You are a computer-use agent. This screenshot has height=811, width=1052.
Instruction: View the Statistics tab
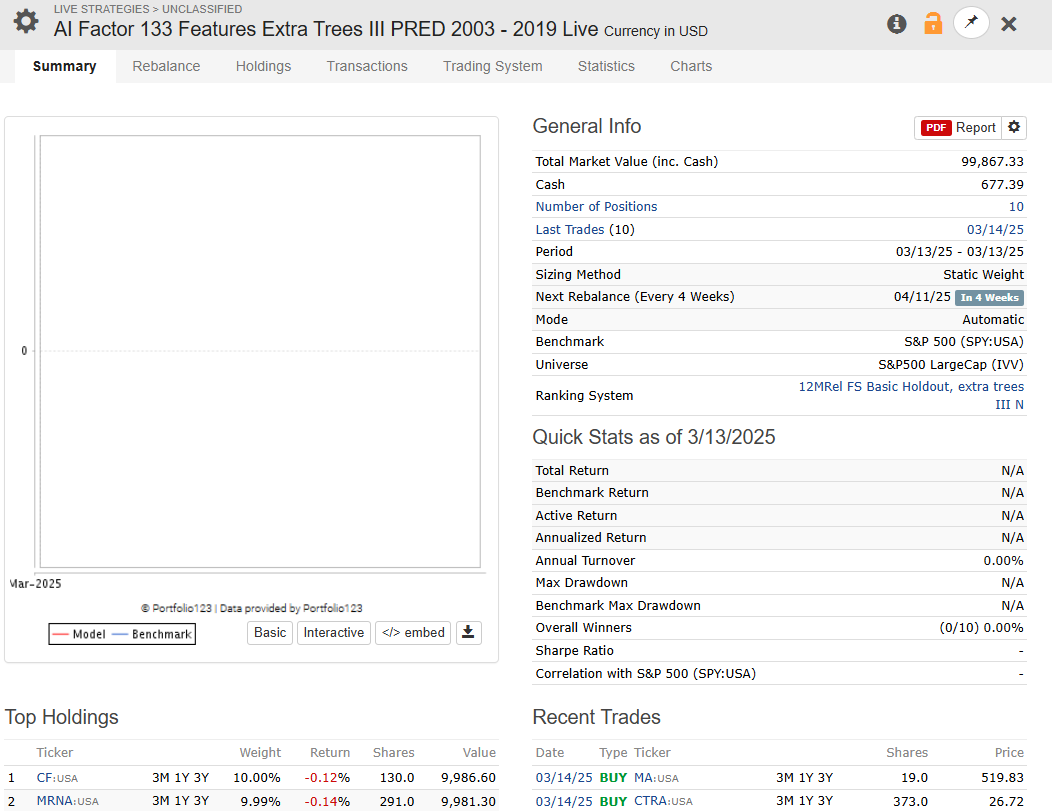[606, 66]
